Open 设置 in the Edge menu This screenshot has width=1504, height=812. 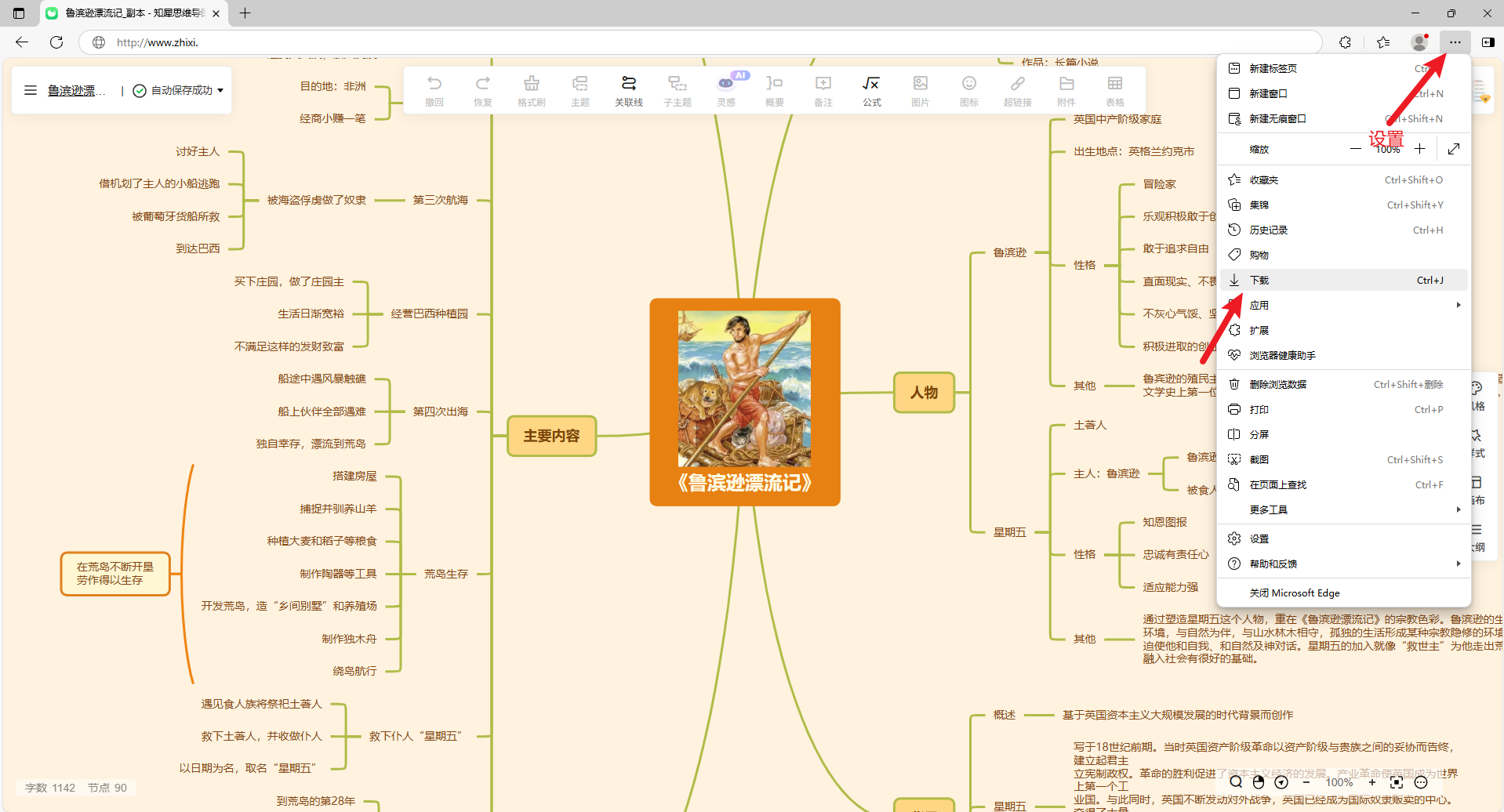click(1344, 538)
